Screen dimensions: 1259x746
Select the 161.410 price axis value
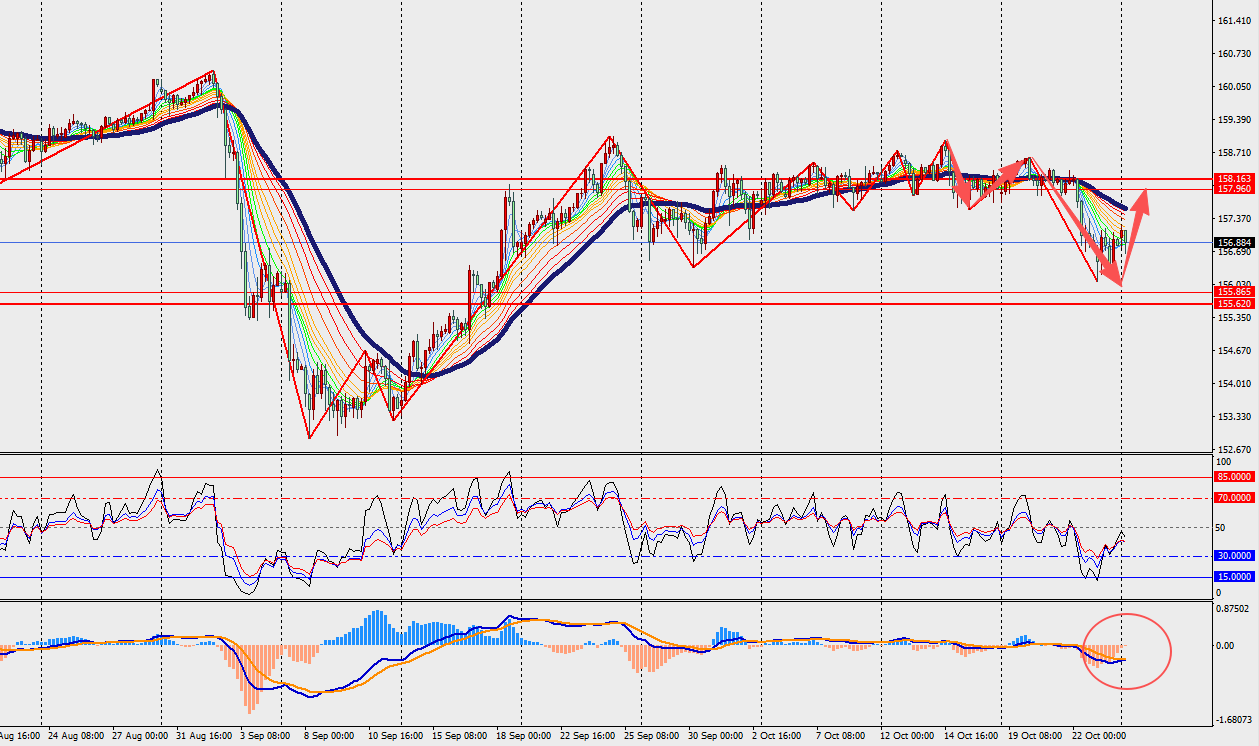pos(1232,21)
